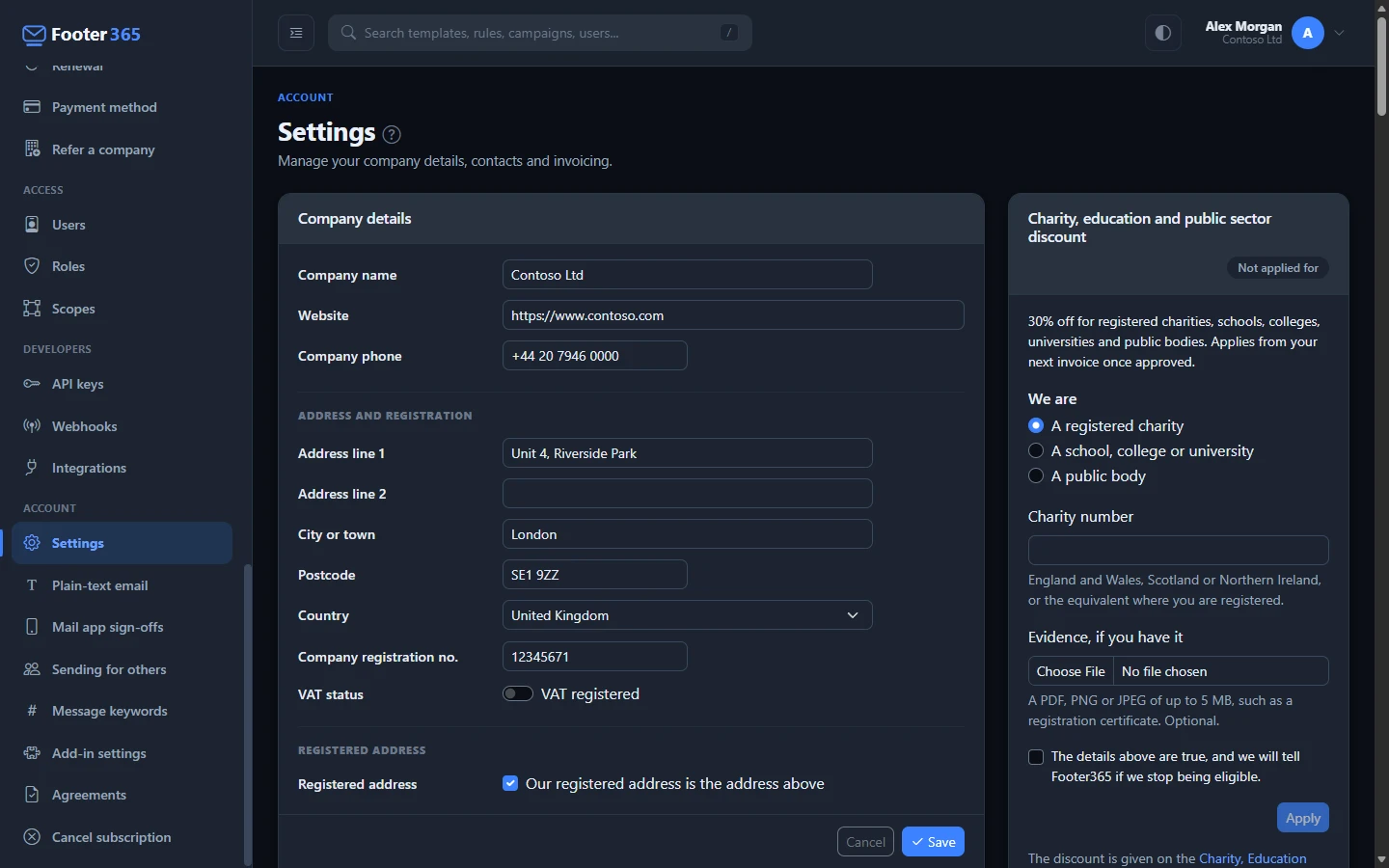Click the Website field
Viewport: 1389px width, 868px height.
733,315
